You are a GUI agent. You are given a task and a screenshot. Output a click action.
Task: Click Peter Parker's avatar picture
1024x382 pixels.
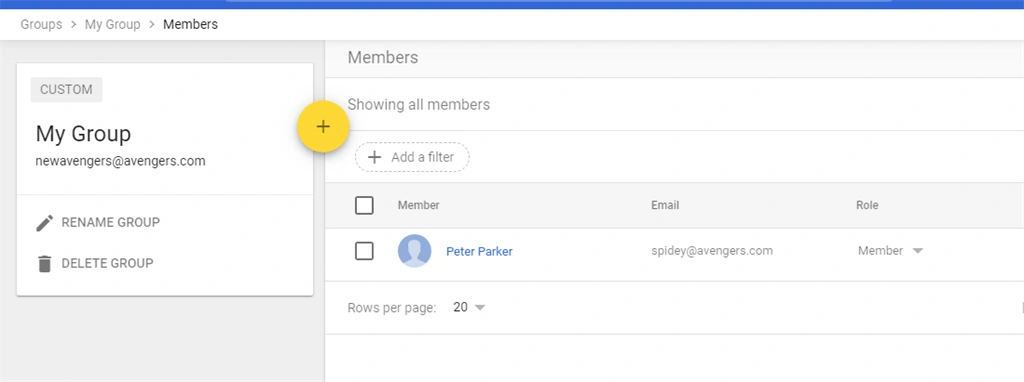click(415, 251)
